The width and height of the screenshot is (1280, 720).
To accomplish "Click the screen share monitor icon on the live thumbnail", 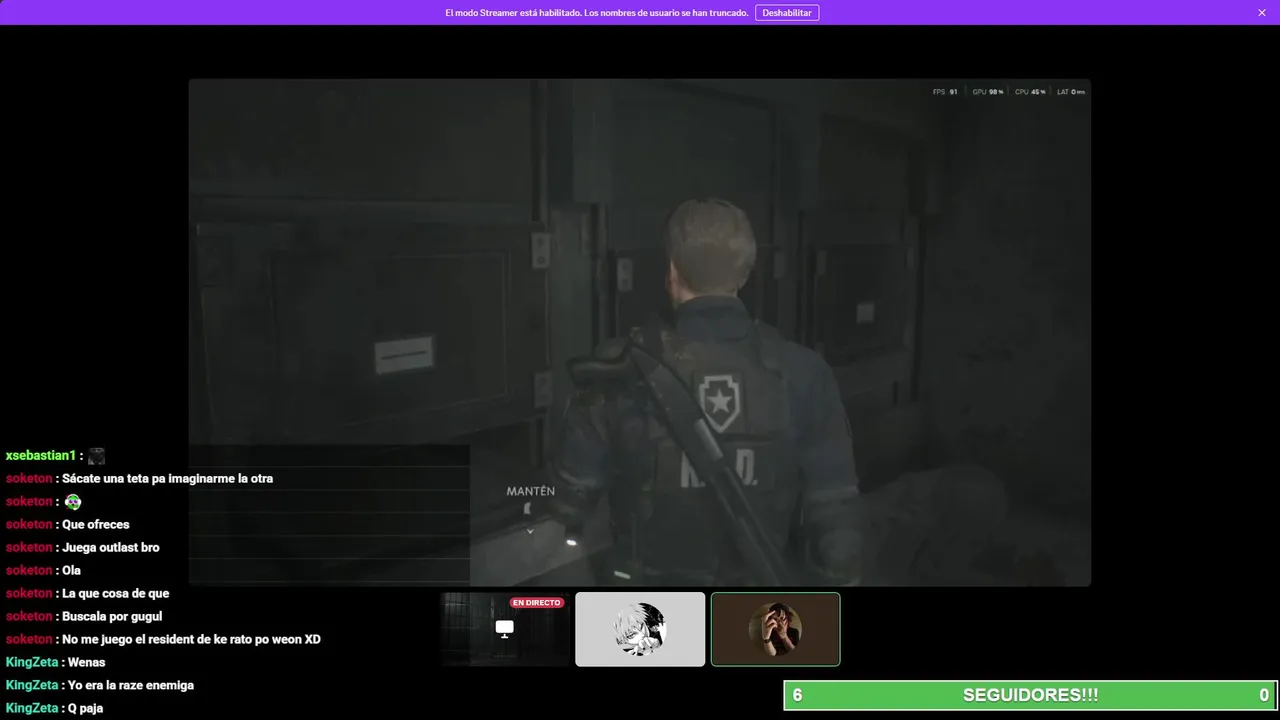I will [505, 628].
